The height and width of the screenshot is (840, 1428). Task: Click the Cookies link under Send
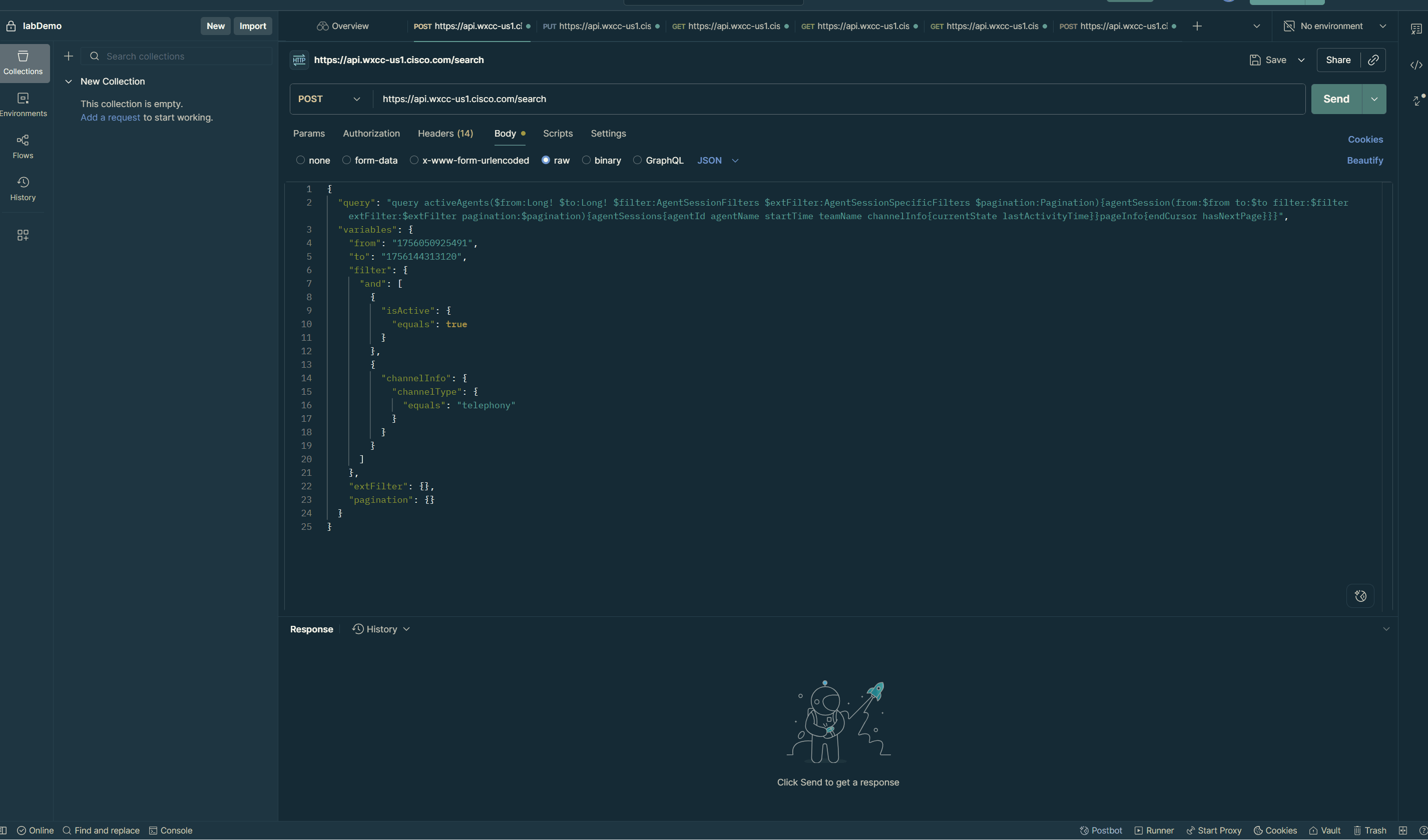click(x=1365, y=140)
